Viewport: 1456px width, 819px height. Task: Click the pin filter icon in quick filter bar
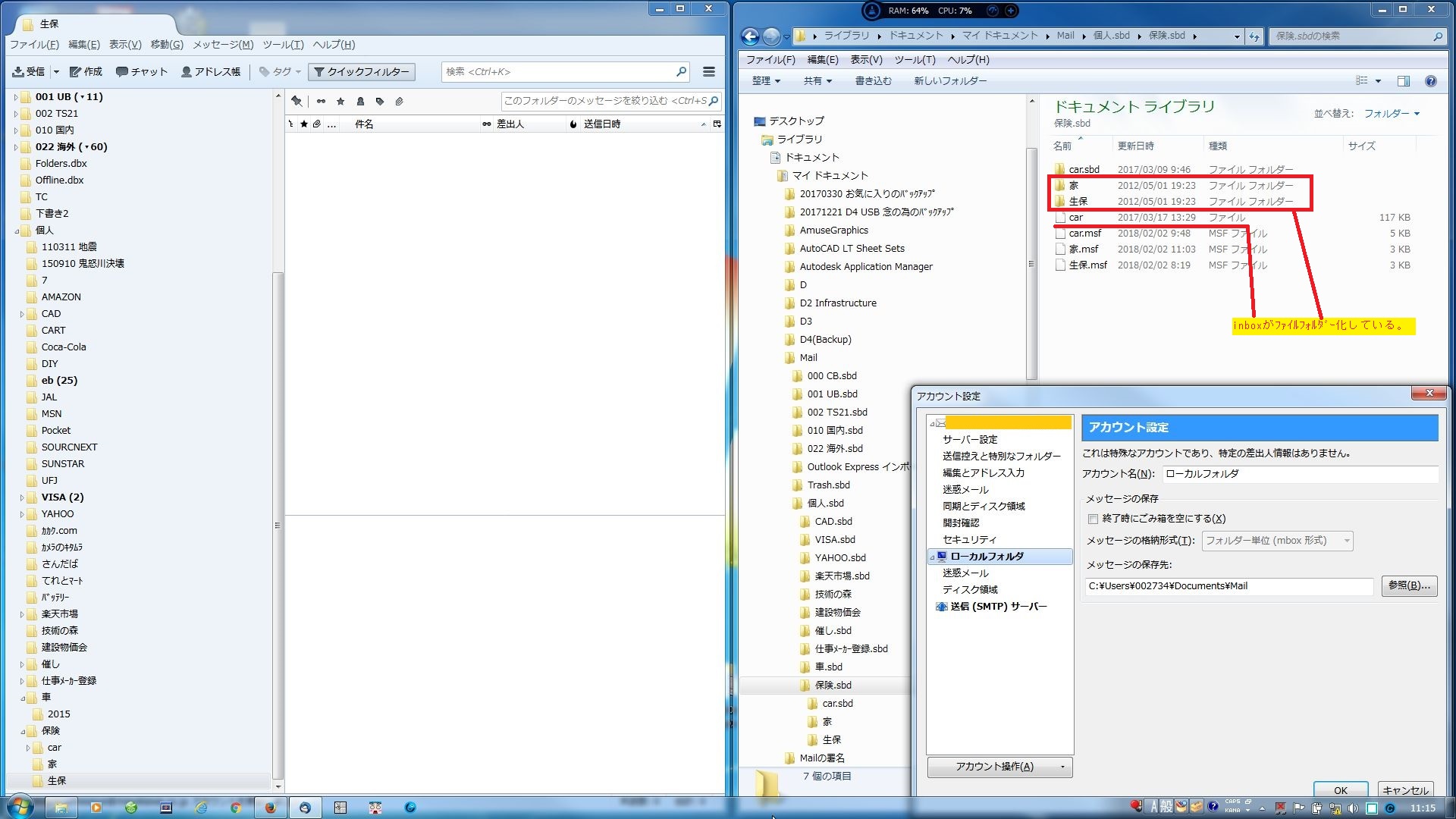coord(297,101)
